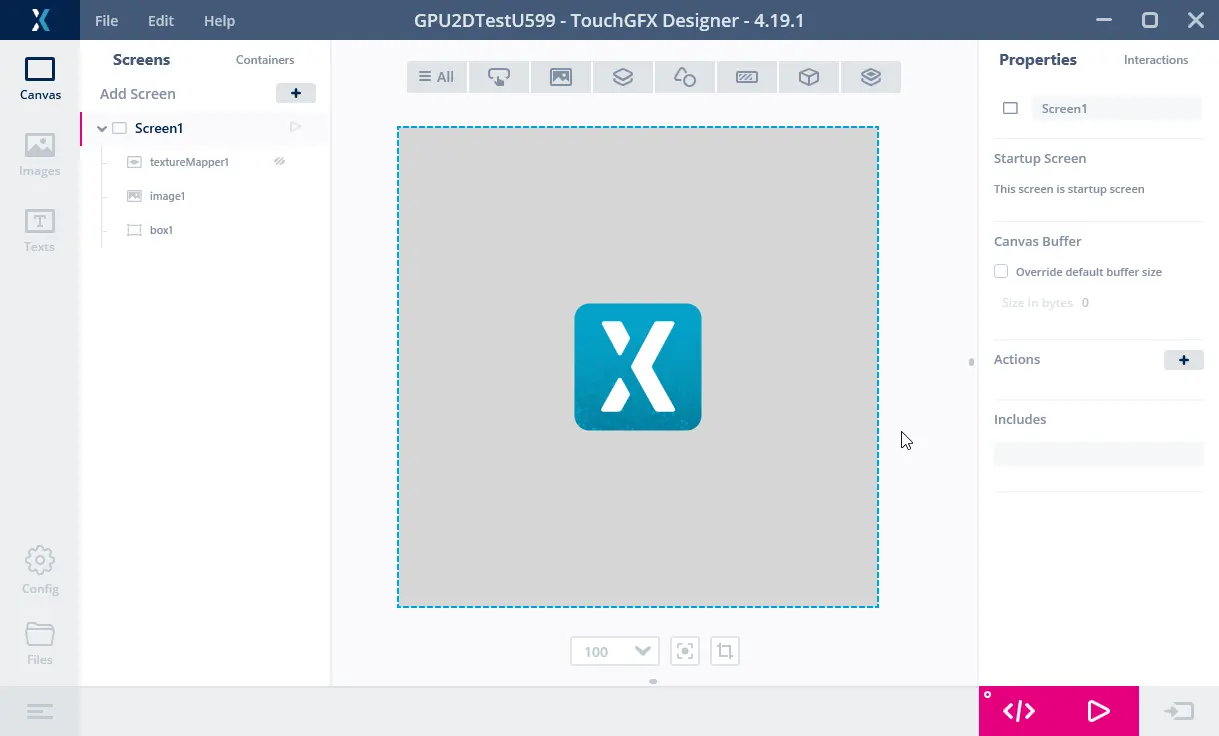Show the Buttons widget category
This screenshot has height=736, width=1219.
point(499,77)
